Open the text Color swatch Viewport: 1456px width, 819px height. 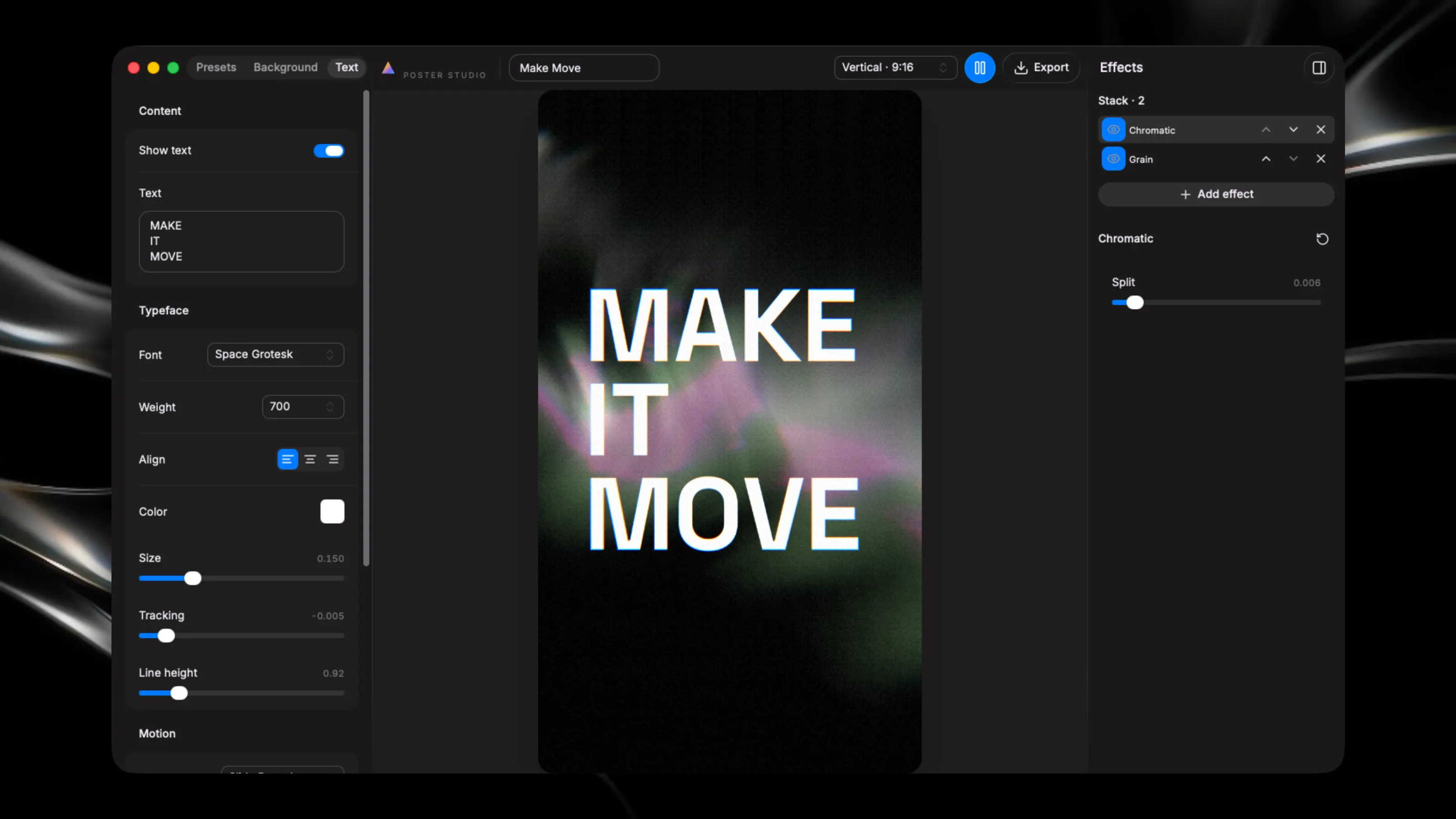[332, 511]
